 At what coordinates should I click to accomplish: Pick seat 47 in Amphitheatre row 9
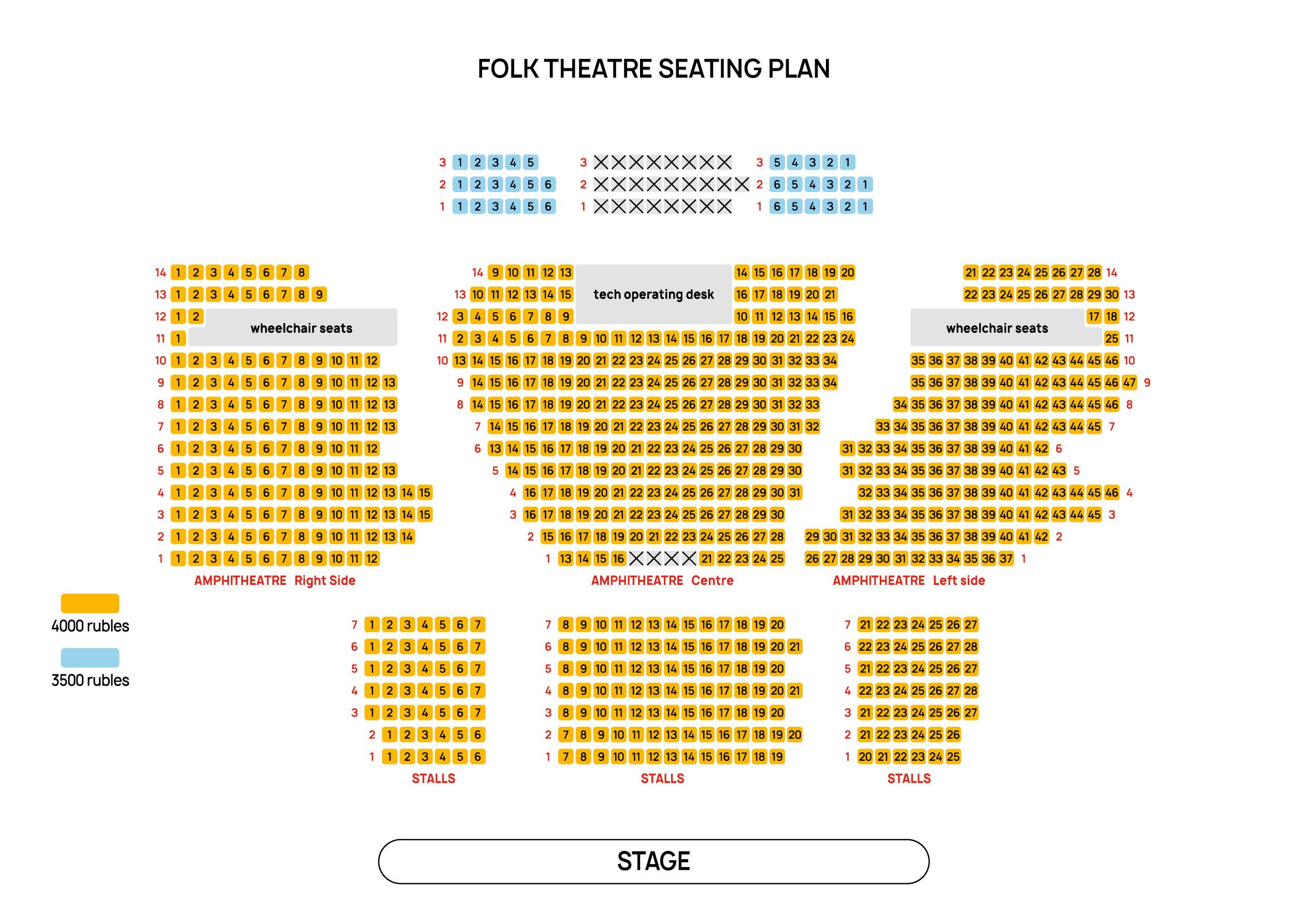pyautogui.click(x=1129, y=382)
